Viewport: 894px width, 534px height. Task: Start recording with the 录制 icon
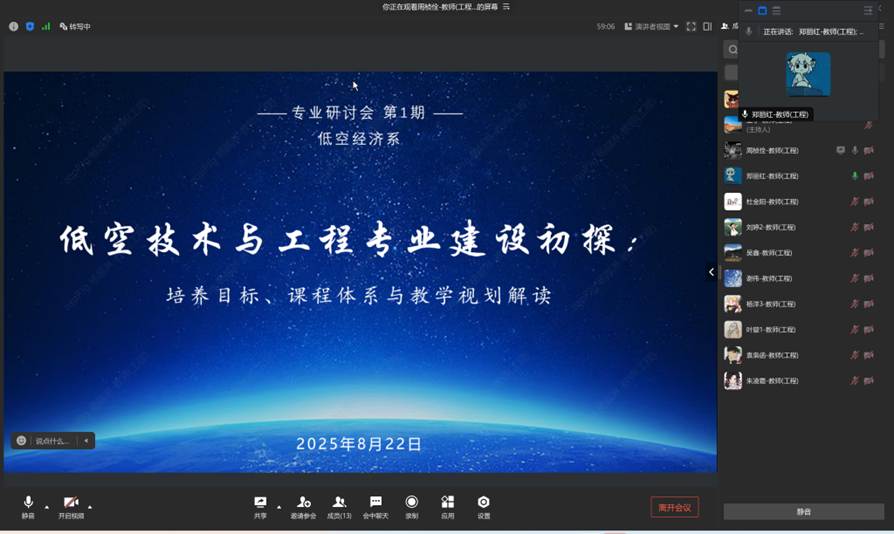point(411,505)
